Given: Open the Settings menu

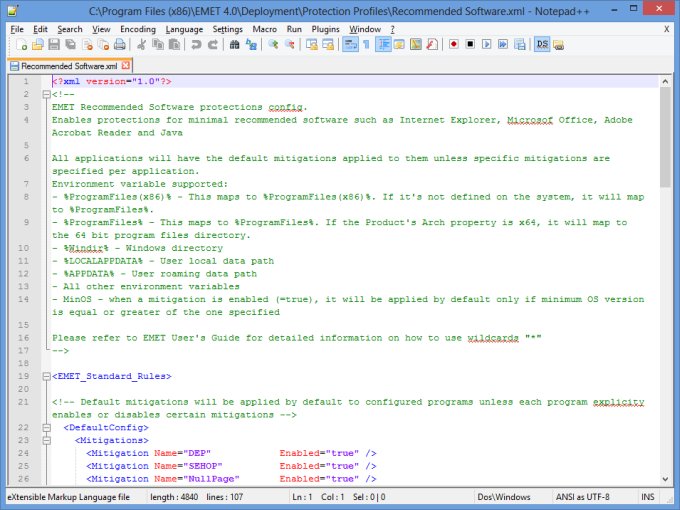Looking at the screenshot, I should pos(228,29).
